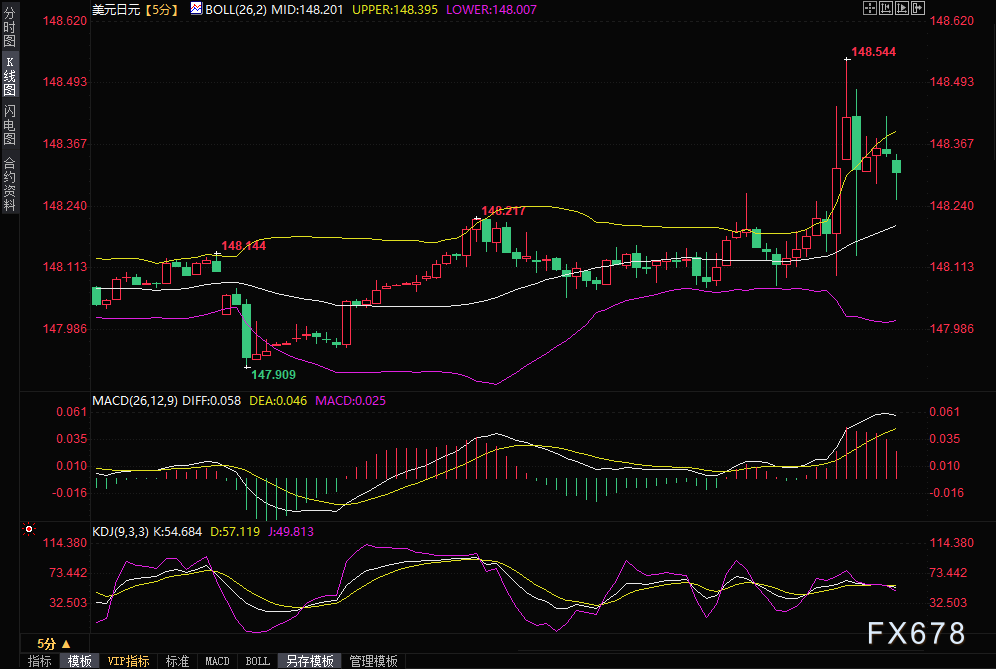
Task: Click the 美元日元 symbol title
Action: pos(116,10)
